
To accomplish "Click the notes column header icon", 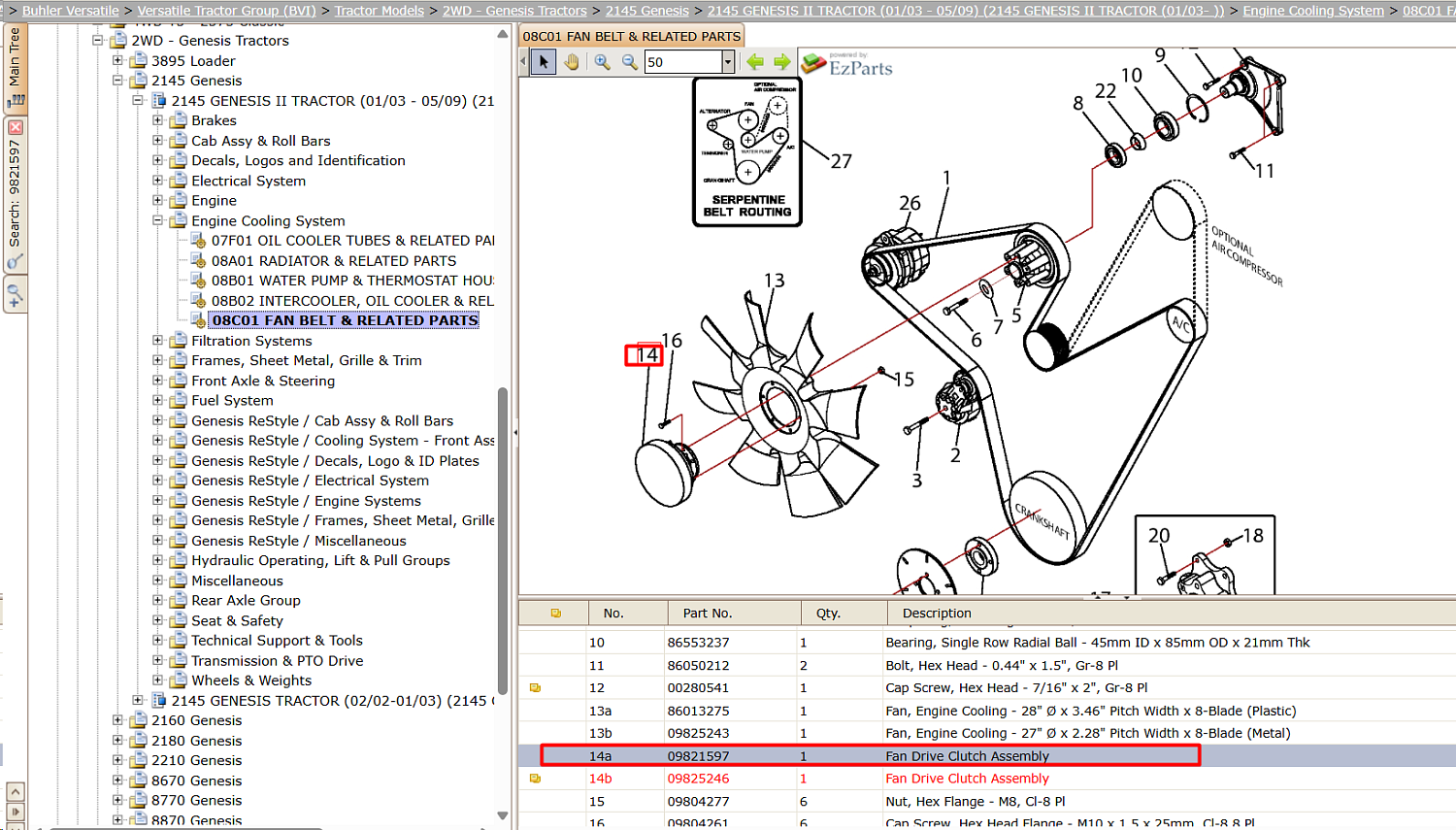I will click(x=556, y=614).
